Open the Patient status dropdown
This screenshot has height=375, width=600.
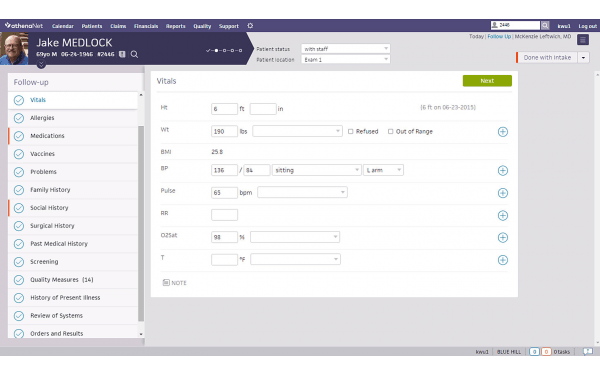tap(346, 49)
